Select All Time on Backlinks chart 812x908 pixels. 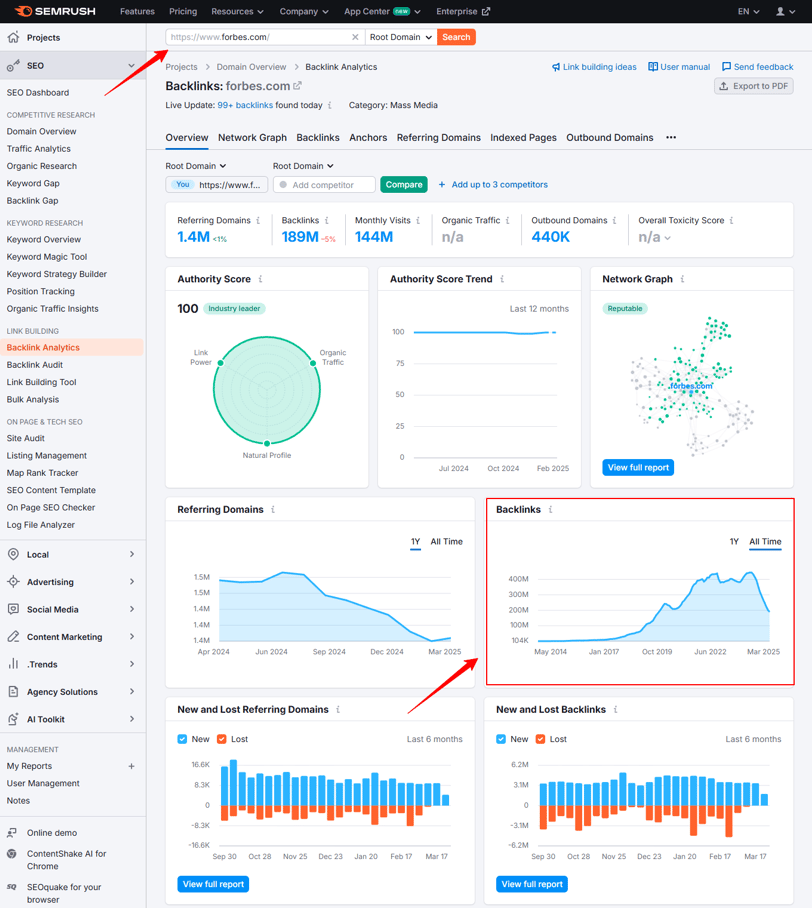[765, 541]
